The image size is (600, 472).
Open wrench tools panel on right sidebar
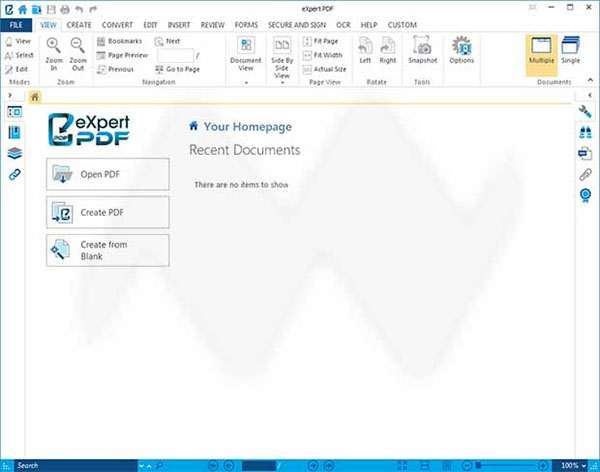click(x=585, y=111)
